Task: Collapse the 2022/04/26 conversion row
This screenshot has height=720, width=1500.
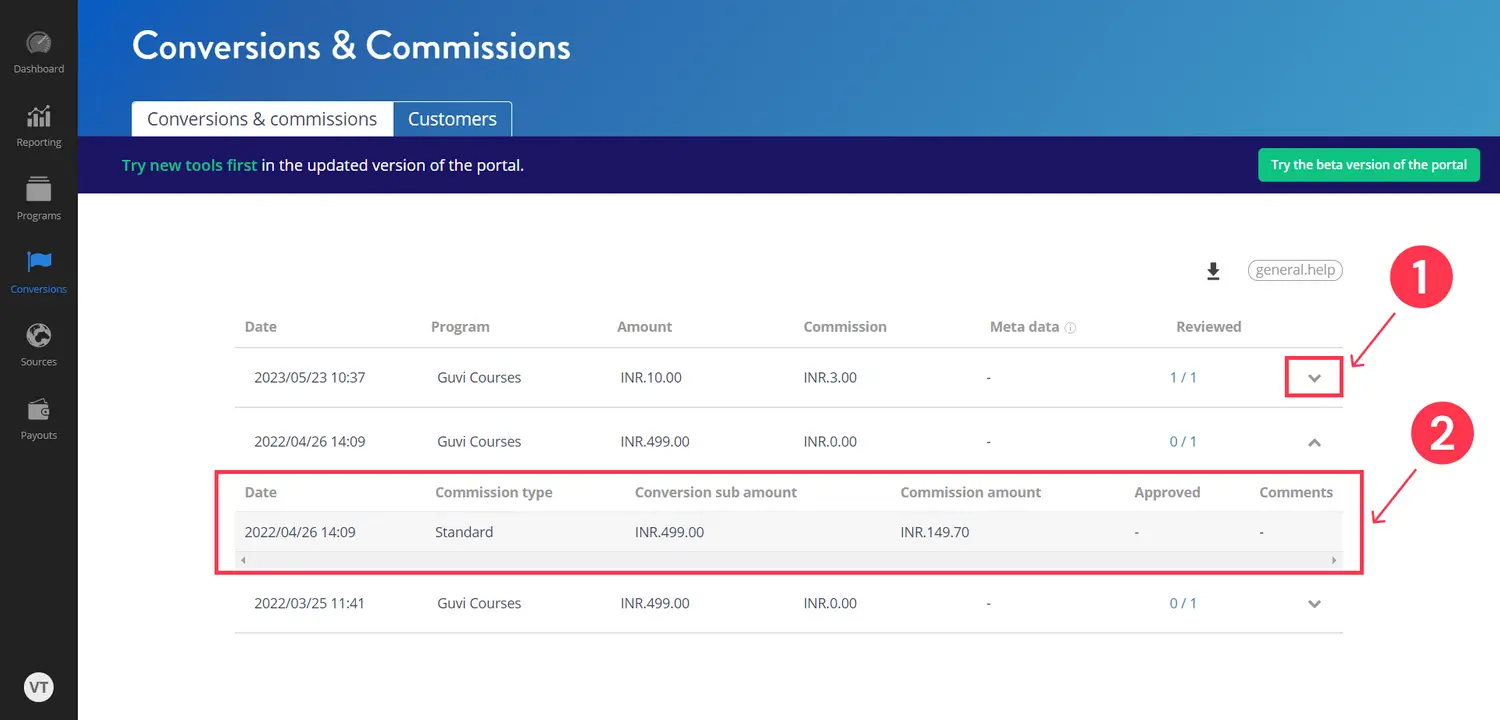Action: (1314, 442)
